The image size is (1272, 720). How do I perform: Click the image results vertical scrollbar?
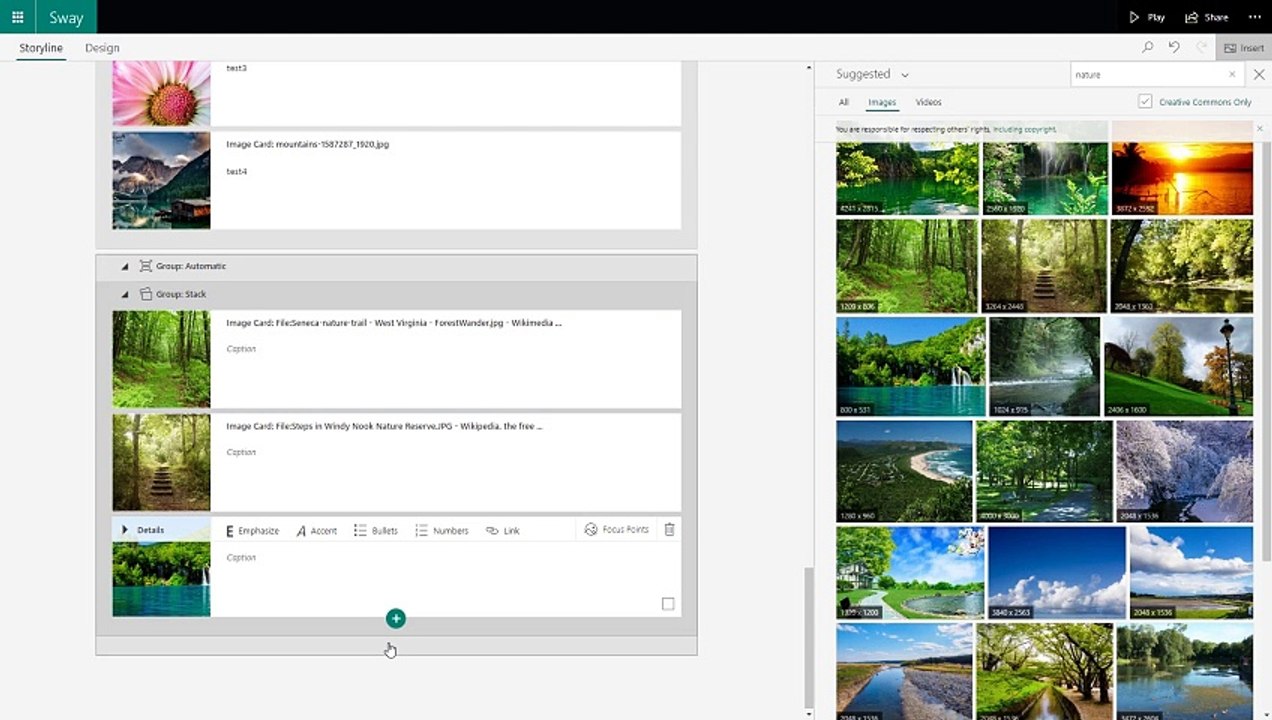1264,350
